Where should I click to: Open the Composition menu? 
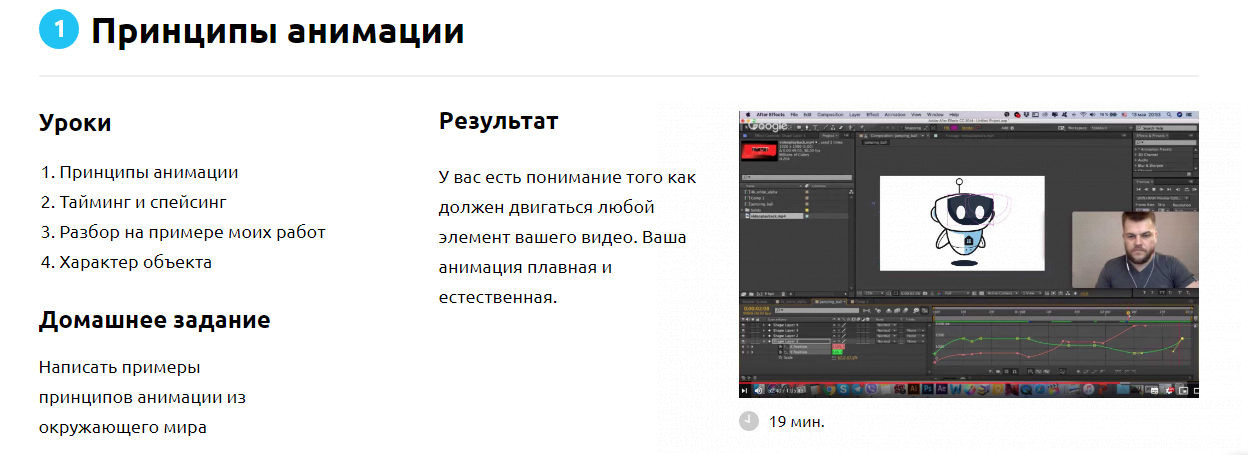[829, 115]
